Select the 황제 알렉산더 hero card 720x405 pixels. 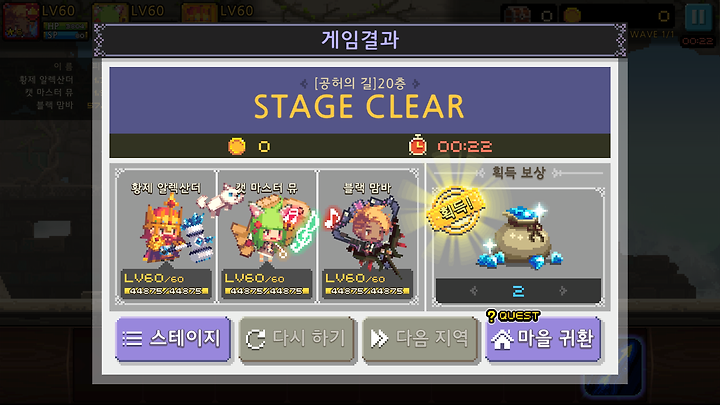[166, 236]
